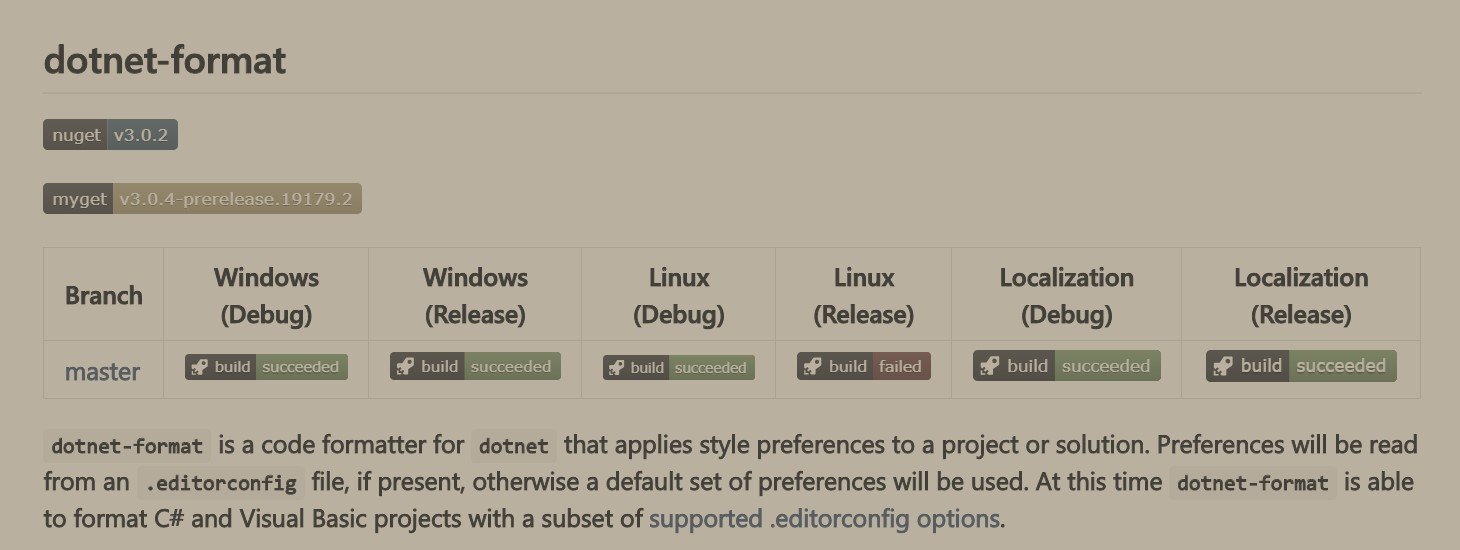
Task: Click the .editorconfig inline code text
Action: tap(220, 483)
